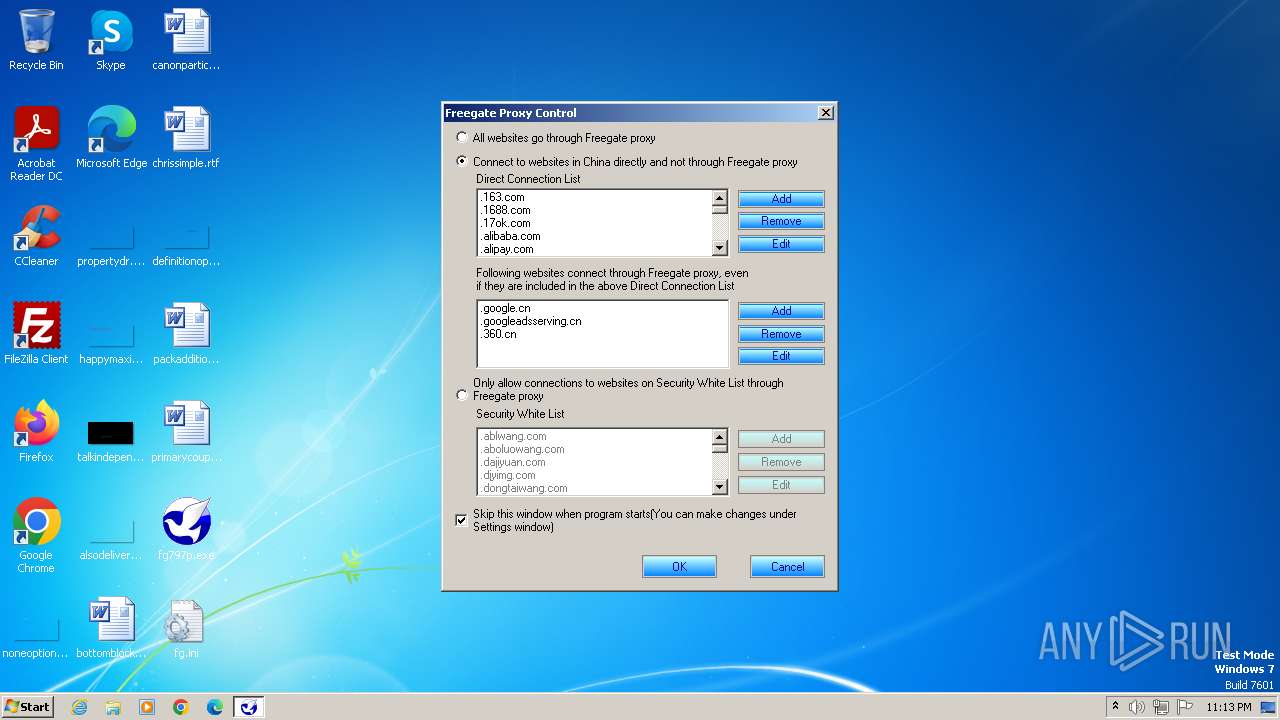The width and height of the screenshot is (1280, 720).
Task: Open the definitionop desktop file
Action: pyautogui.click(x=186, y=246)
